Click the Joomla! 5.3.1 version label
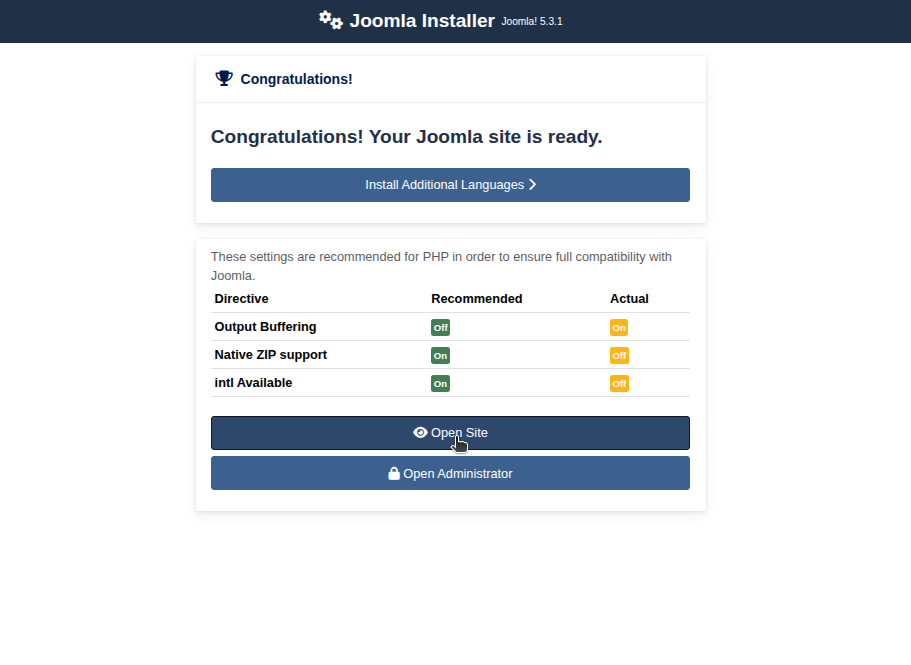 tap(532, 21)
